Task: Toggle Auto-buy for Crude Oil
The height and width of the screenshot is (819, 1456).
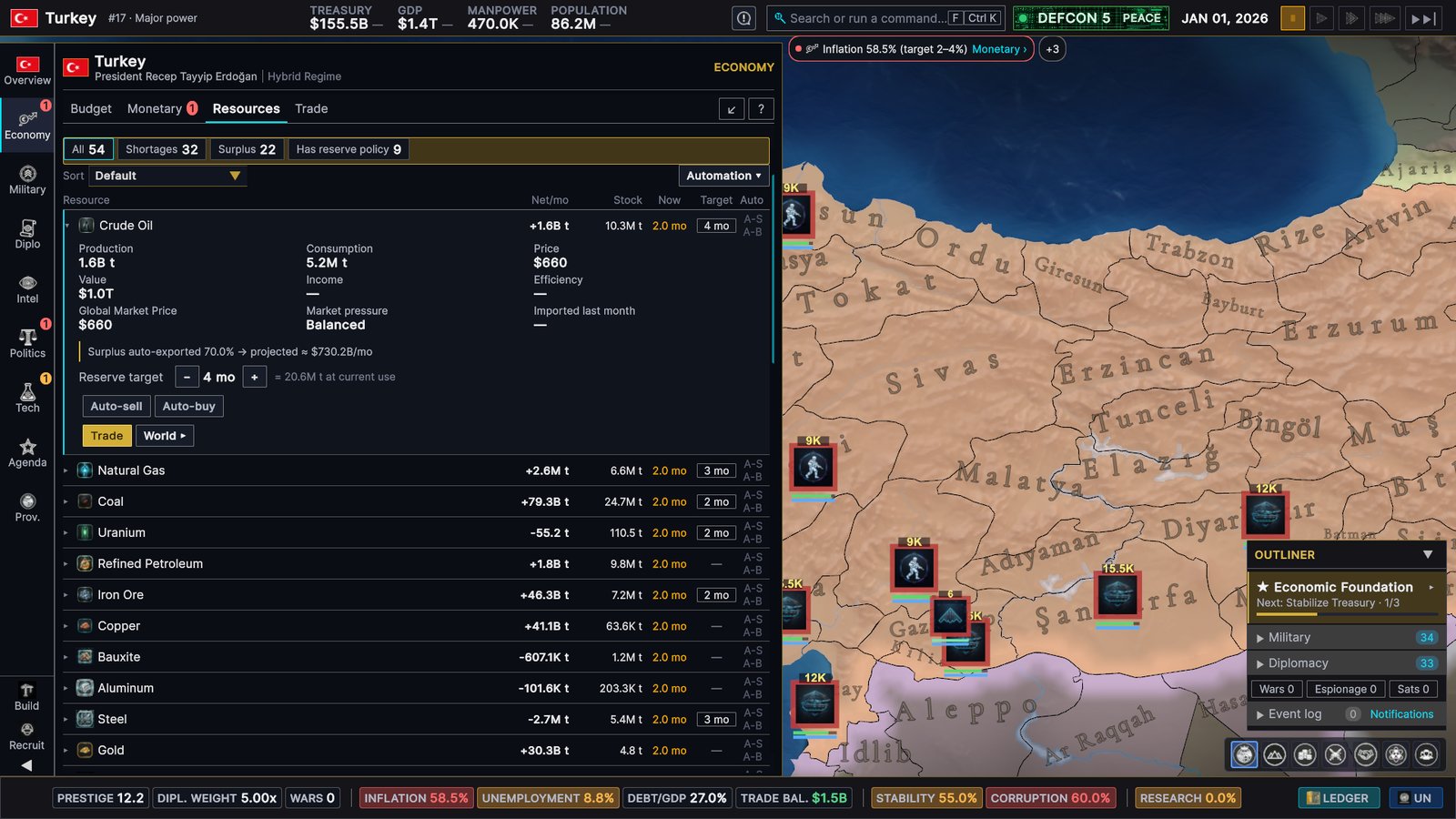Action: coord(189,407)
